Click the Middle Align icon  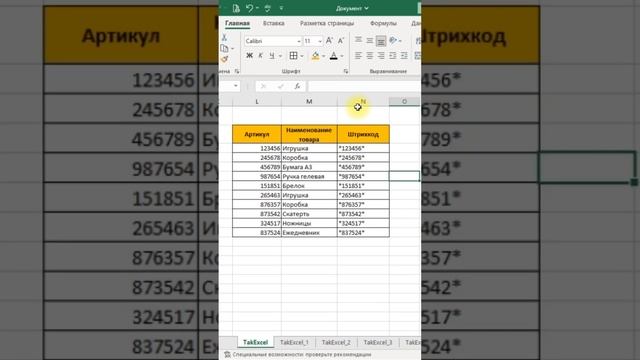pyautogui.click(x=369, y=40)
